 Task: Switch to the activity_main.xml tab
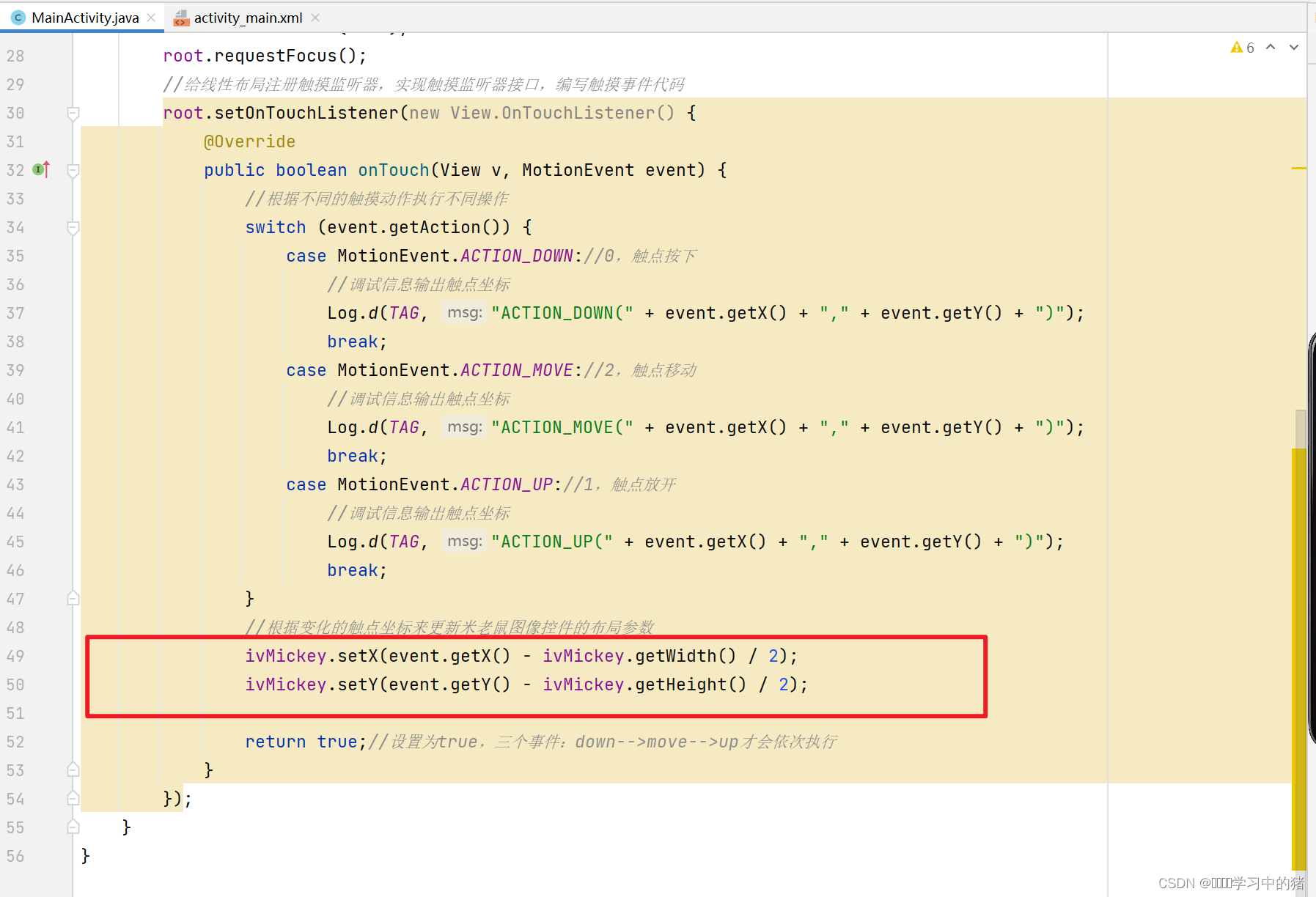click(x=248, y=18)
